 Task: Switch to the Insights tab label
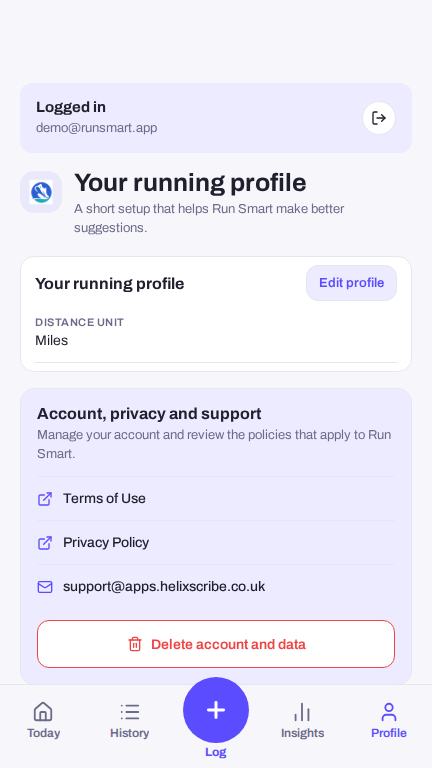[302, 733]
